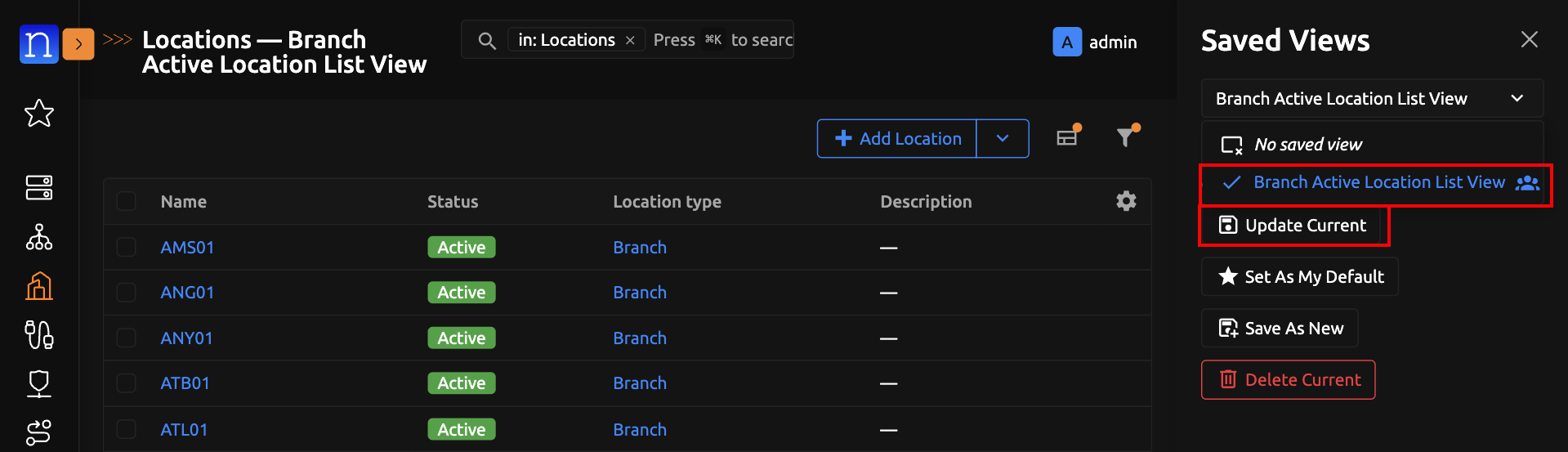Screen dimensions: 1568x452
Task: Check the AMS01 row checkbox
Action: pyautogui.click(x=126, y=247)
